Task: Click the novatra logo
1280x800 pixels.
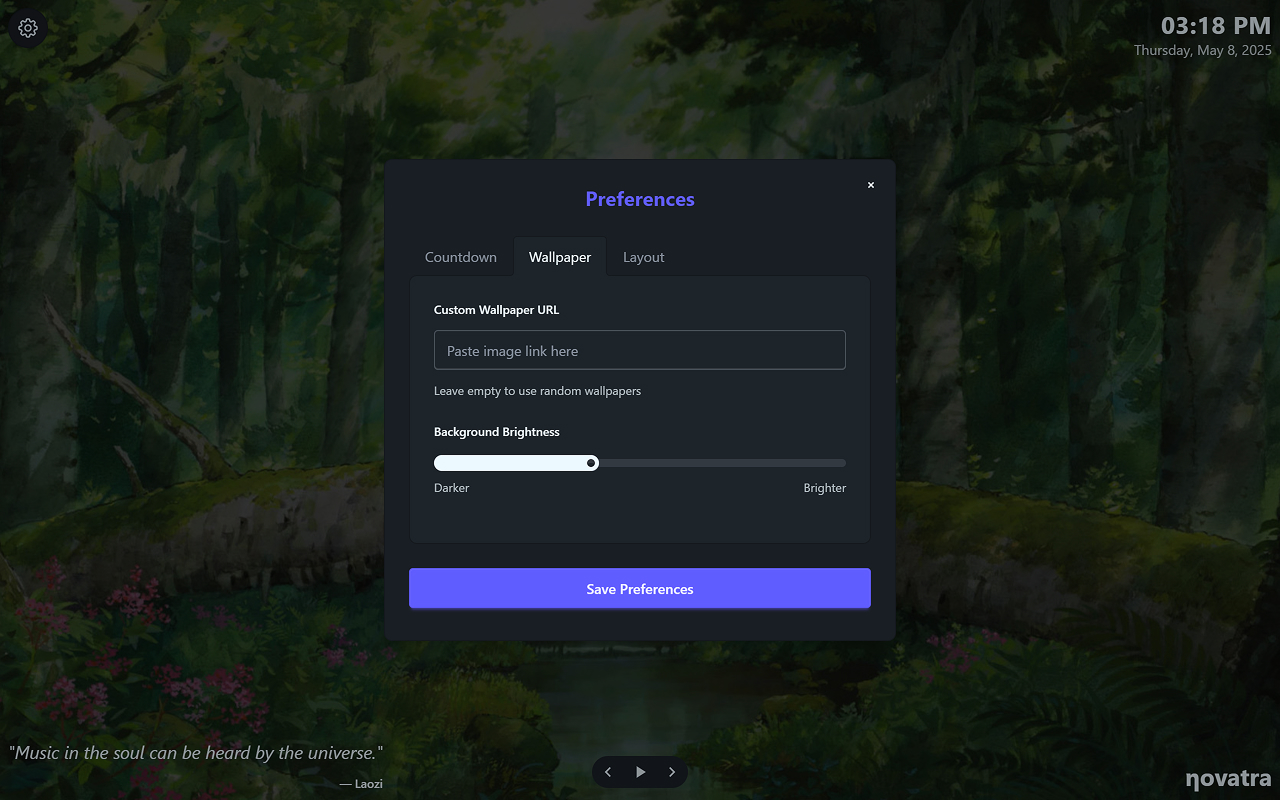Action: coord(1228,779)
